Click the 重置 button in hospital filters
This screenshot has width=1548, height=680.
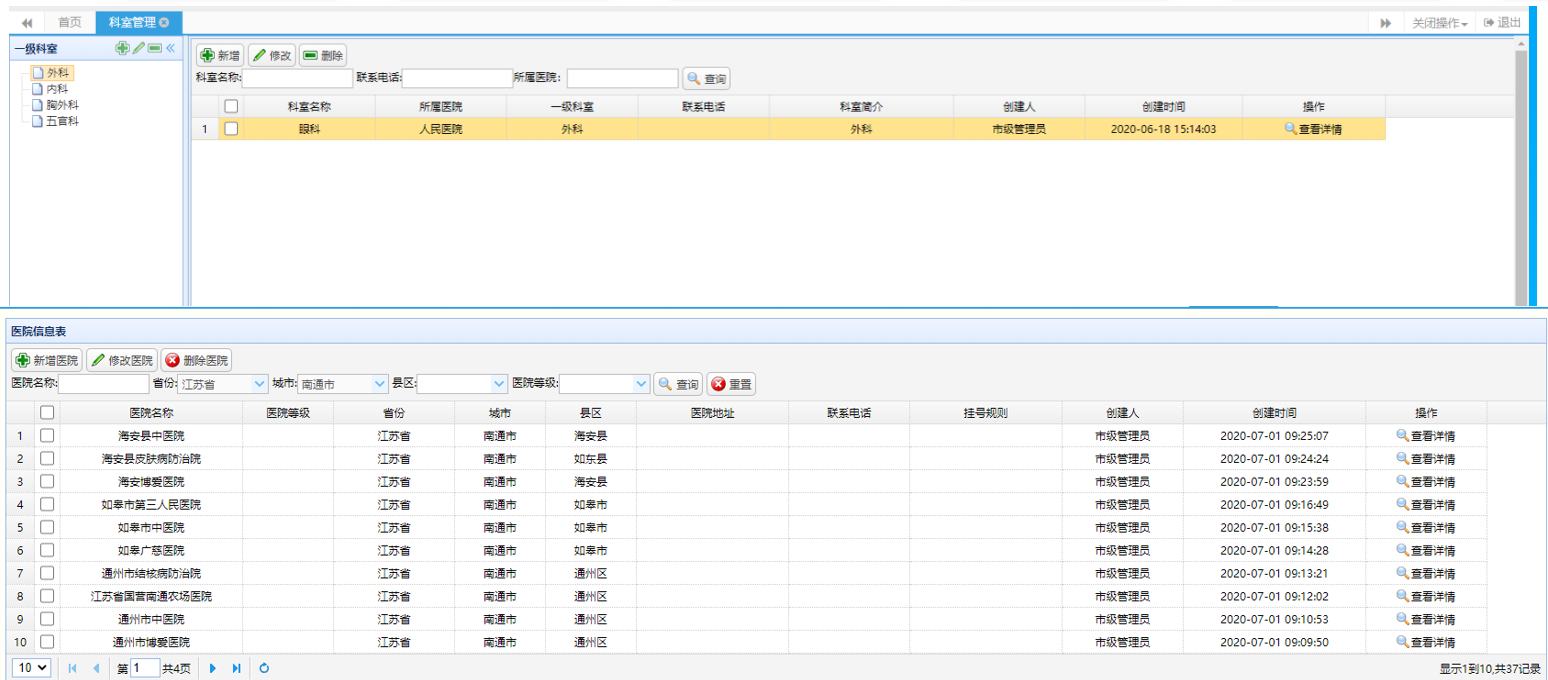coord(731,384)
